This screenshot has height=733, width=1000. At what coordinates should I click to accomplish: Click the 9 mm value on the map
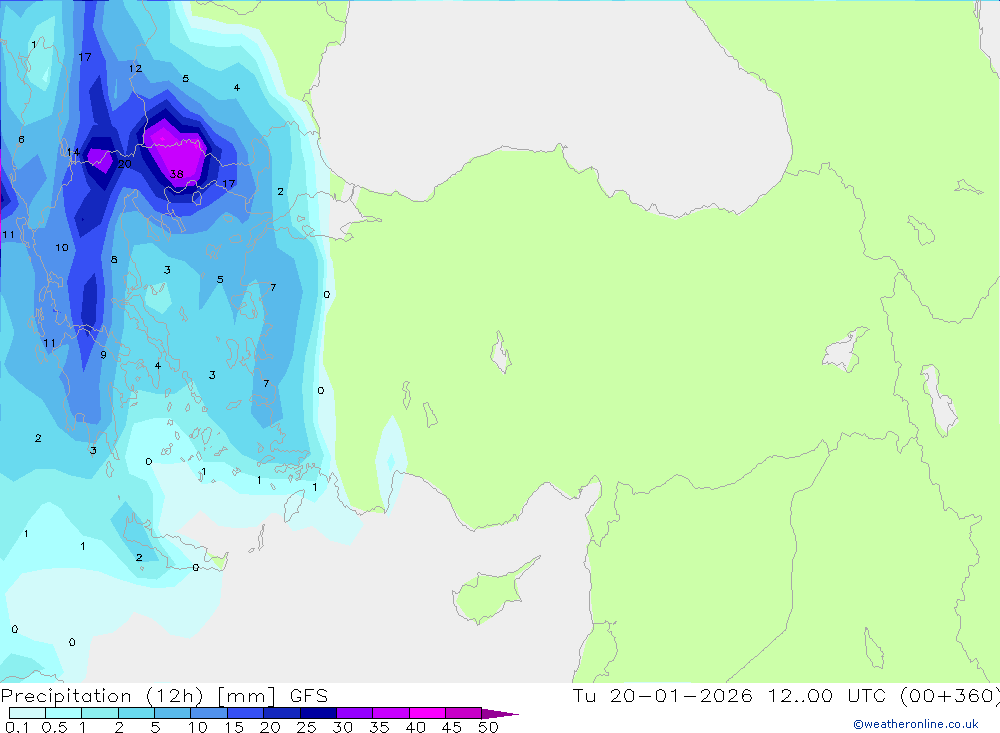(103, 355)
